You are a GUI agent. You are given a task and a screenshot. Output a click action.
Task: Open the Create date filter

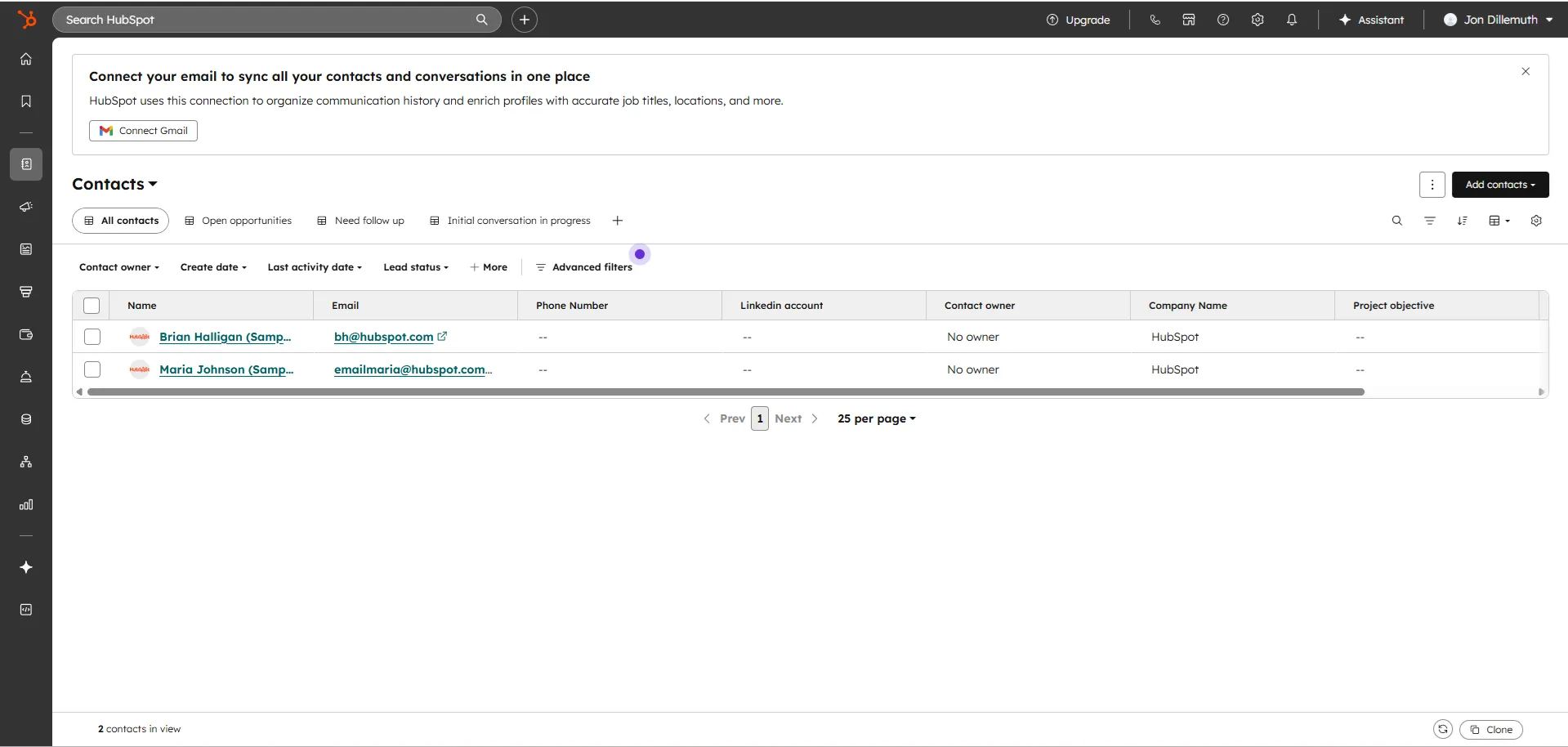(x=213, y=267)
